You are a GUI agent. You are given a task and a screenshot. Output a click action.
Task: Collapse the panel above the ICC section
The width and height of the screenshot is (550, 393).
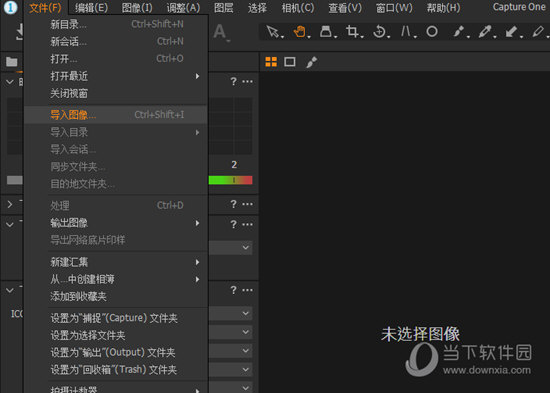click(9, 225)
